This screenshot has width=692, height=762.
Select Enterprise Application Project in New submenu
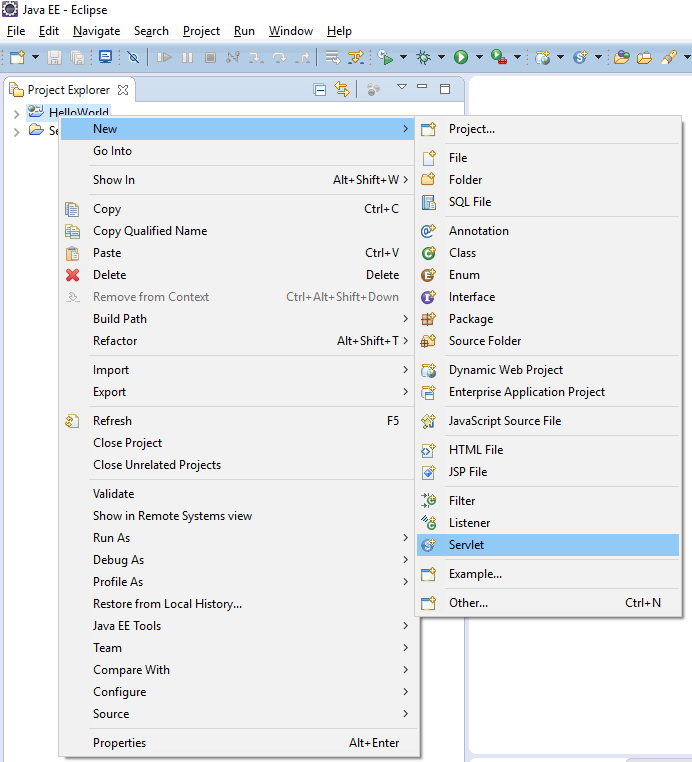548,392
